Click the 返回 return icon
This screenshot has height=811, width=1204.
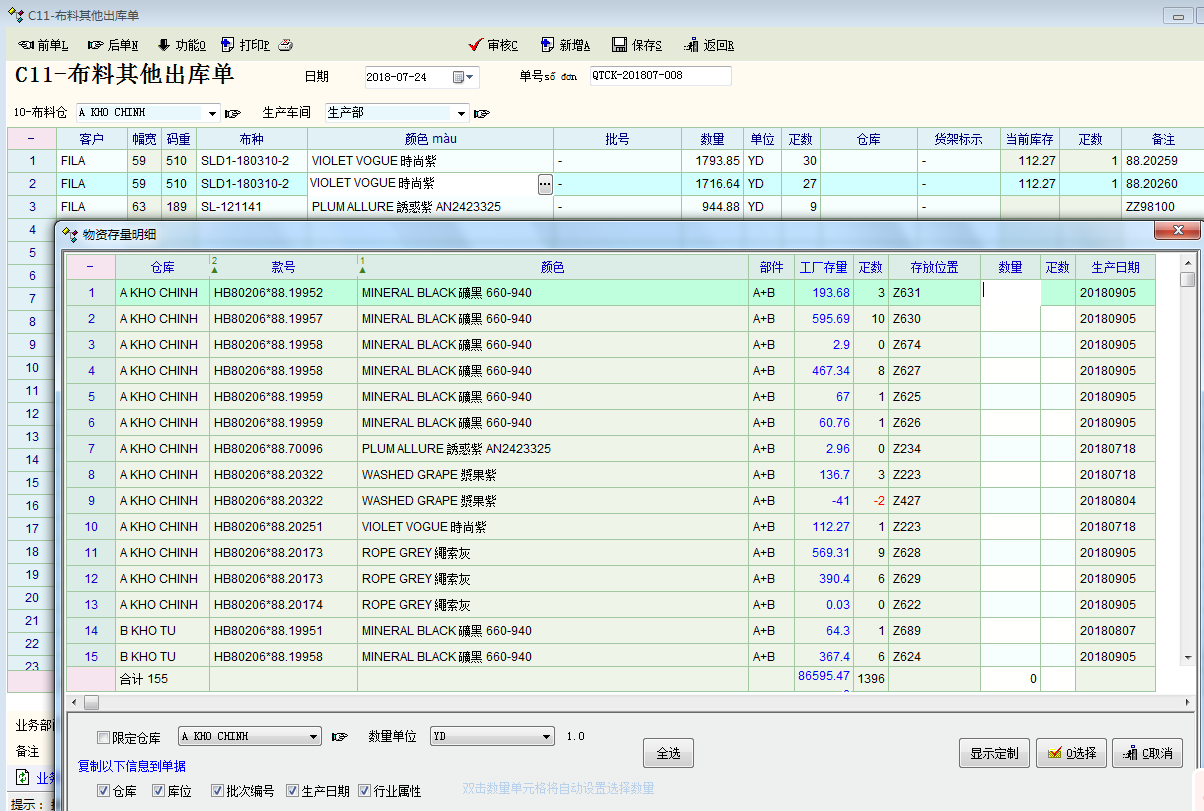coord(692,45)
